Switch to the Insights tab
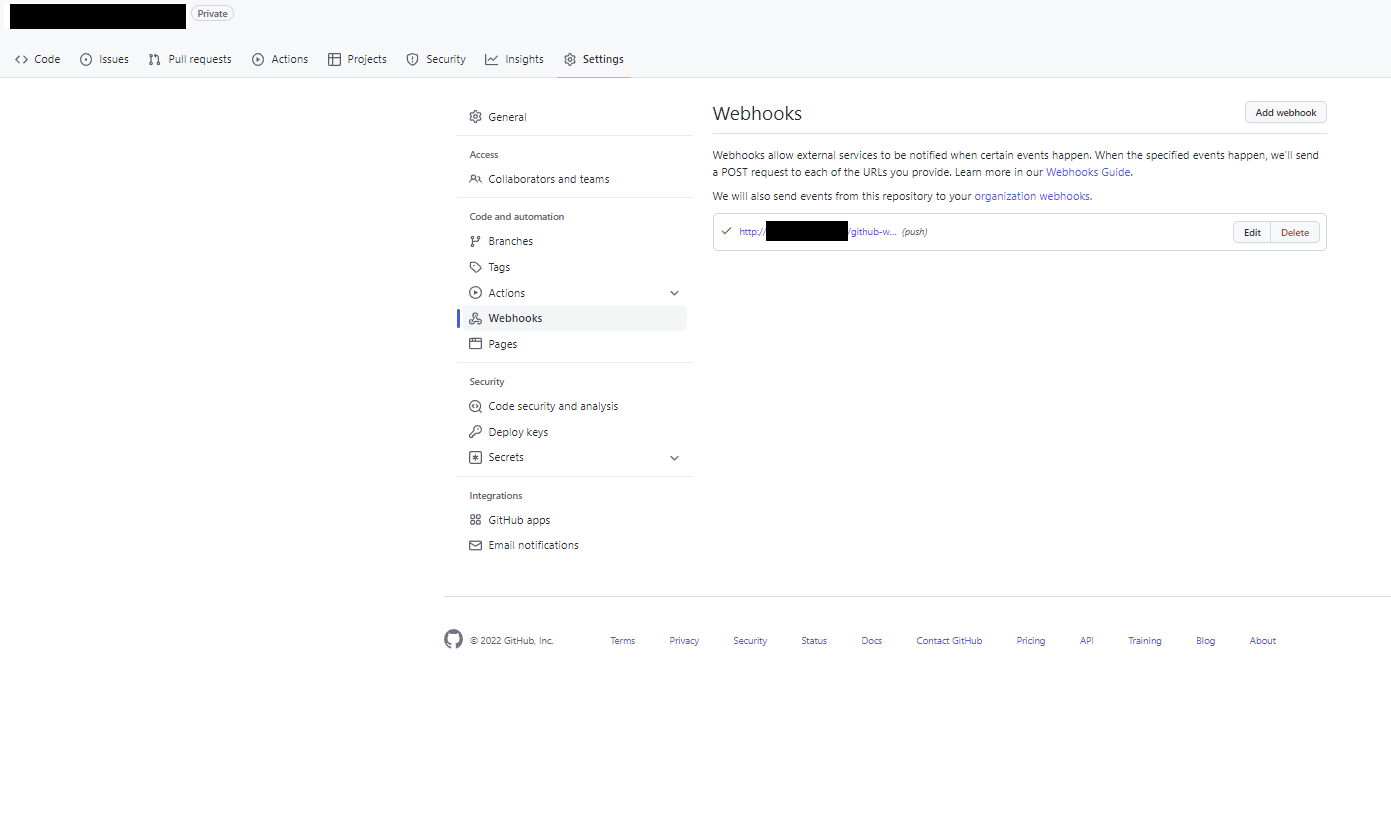Viewport: 1391px width, 817px height. (514, 59)
